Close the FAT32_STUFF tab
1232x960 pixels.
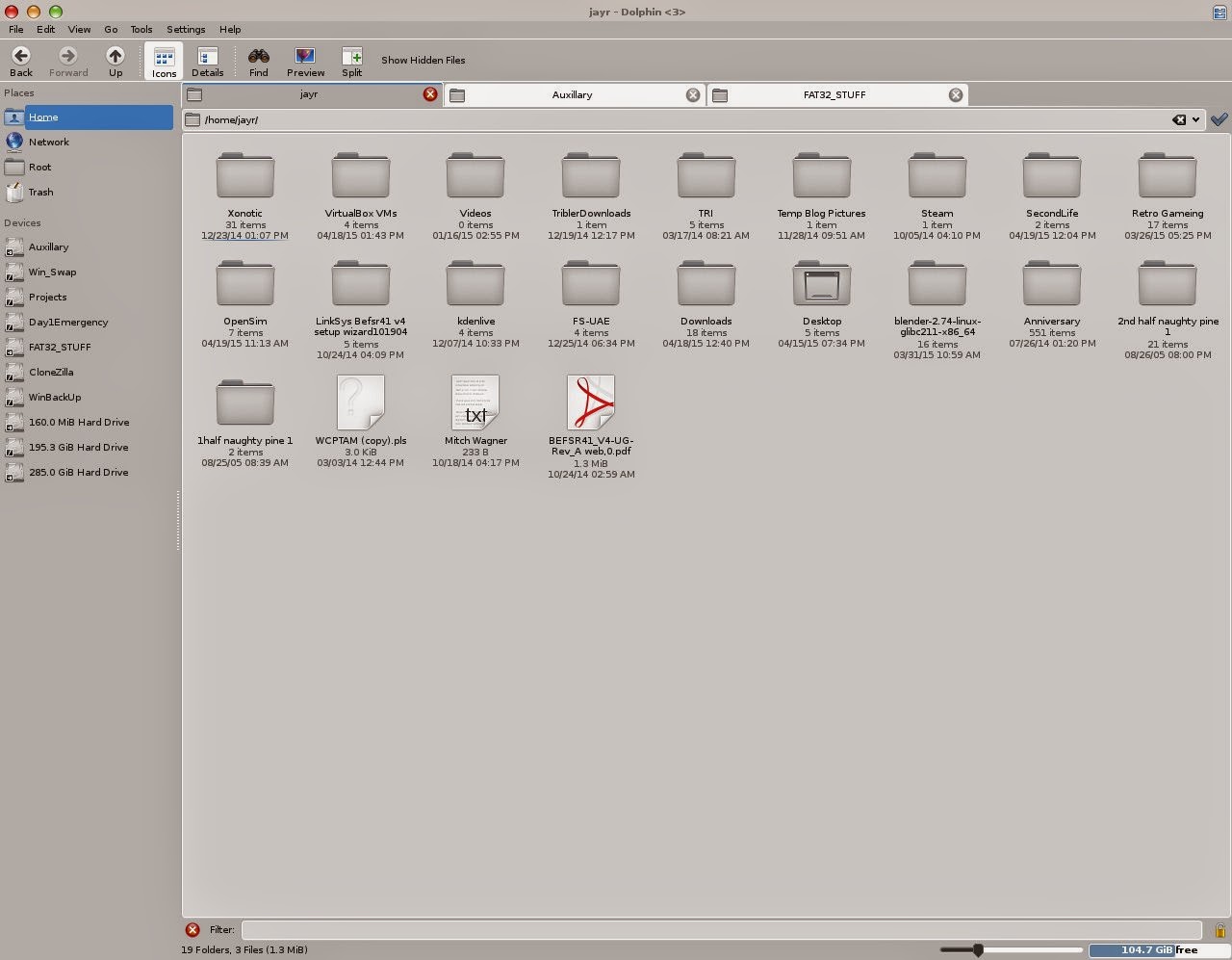(x=956, y=94)
